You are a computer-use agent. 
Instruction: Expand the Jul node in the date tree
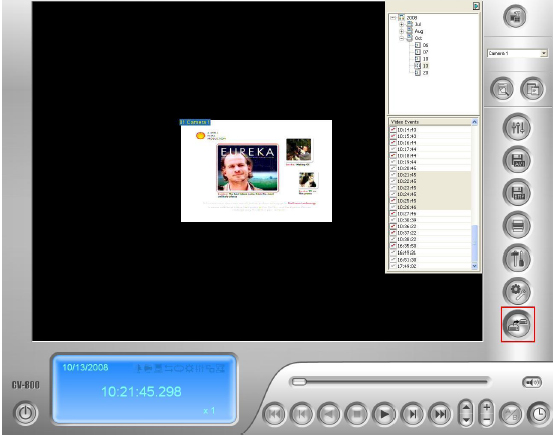(401, 24)
